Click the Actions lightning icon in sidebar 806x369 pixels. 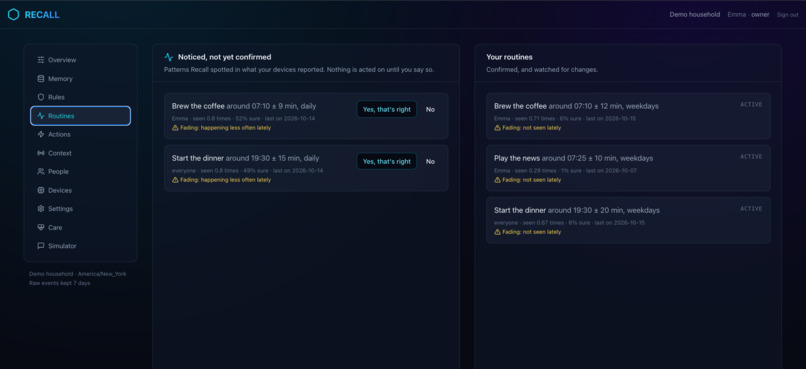[x=41, y=134]
